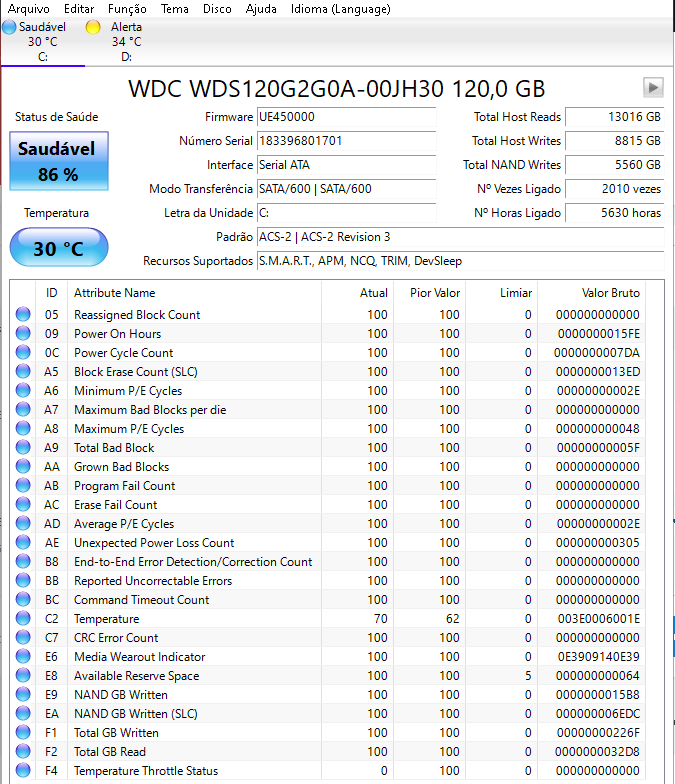Select the 'NAND GB Written' E9 attribute text
The height and width of the screenshot is (784, 675).
pyautogui.click(x=121, y=695)
